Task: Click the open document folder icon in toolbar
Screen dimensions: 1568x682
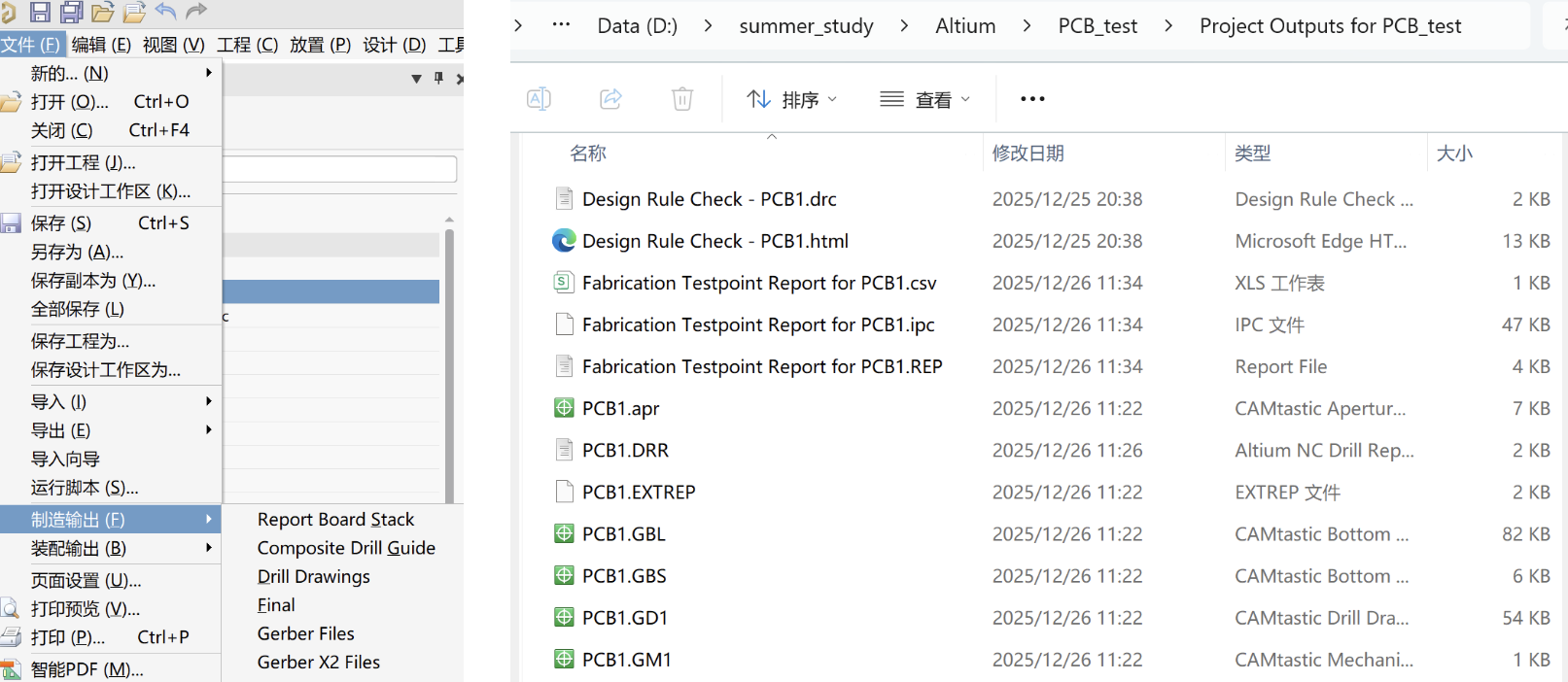Action: click(103, 13)
